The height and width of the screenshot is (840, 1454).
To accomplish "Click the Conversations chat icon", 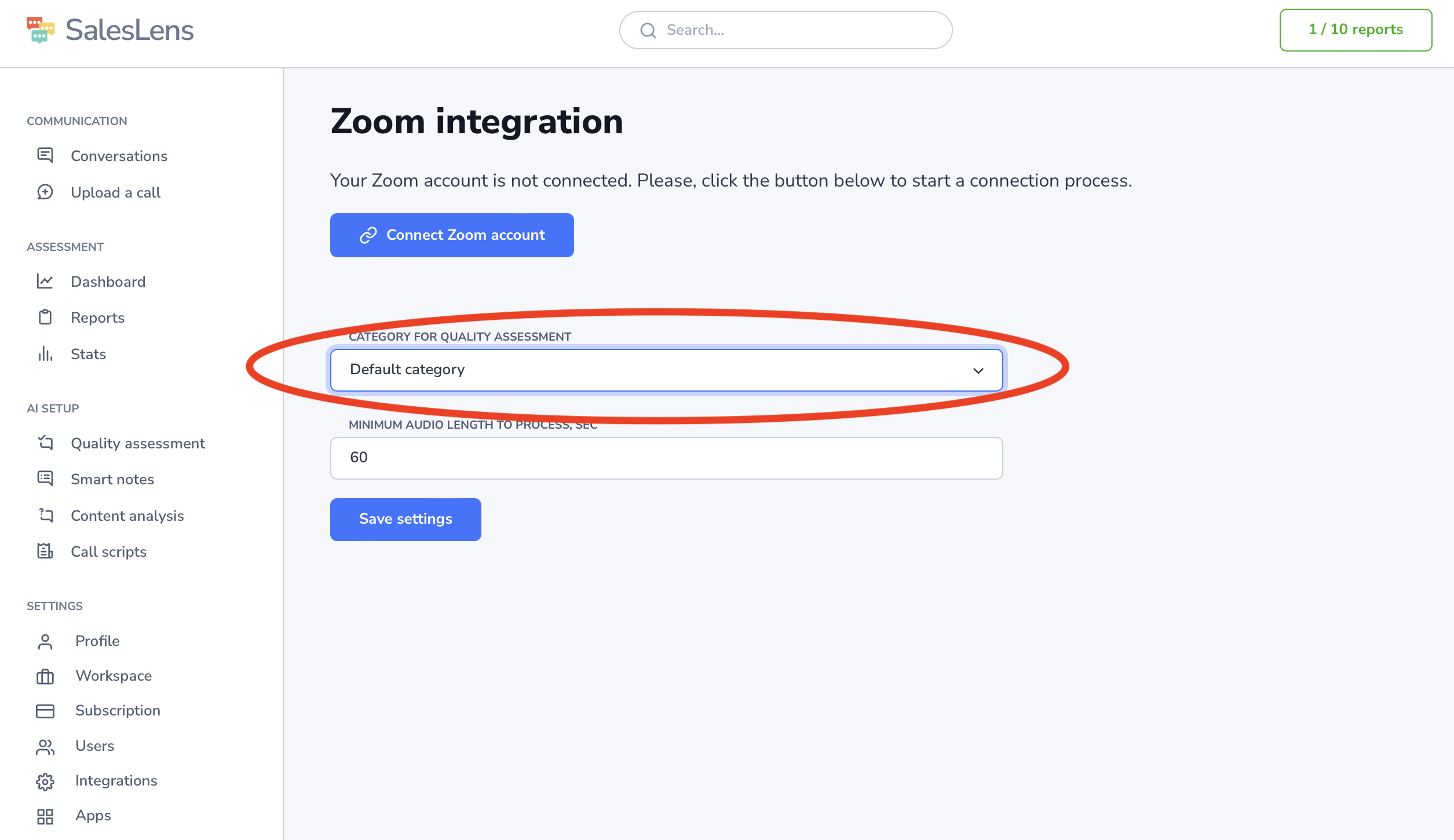I will [45, 155].
